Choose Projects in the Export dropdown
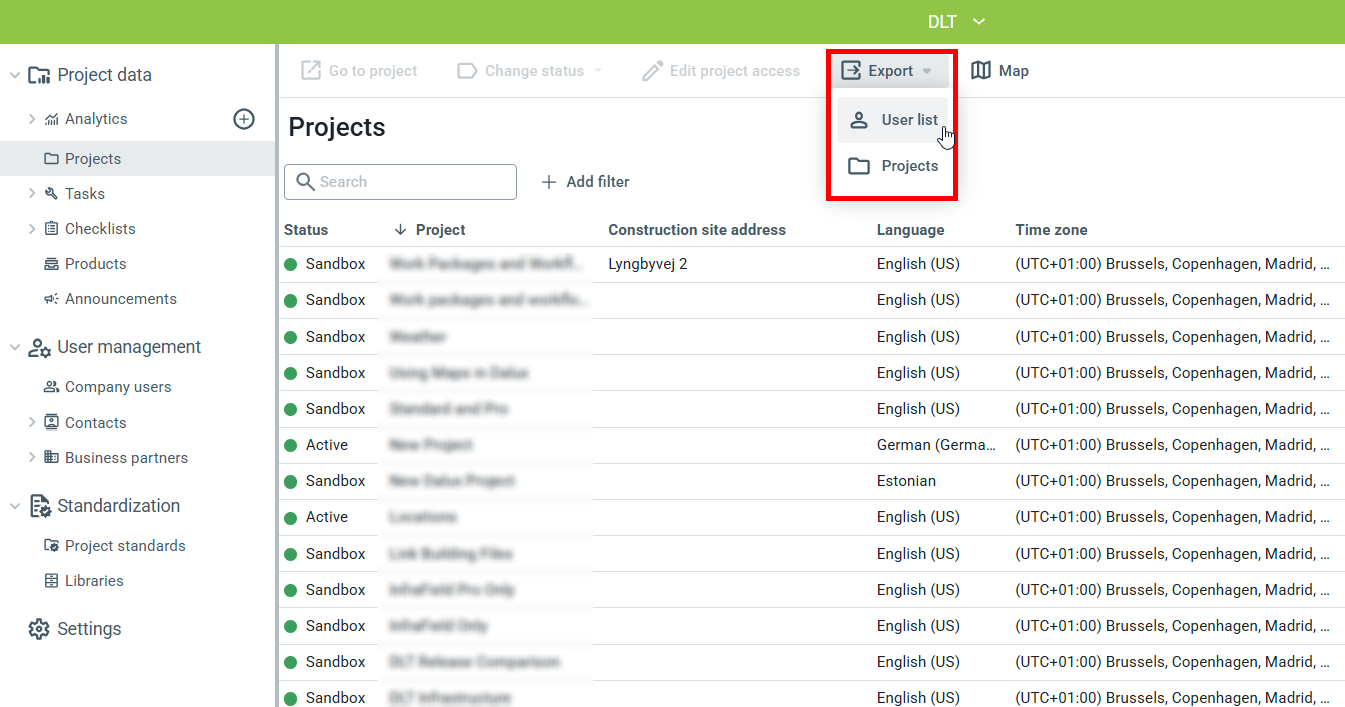Screen dimensions: 1345x707 pos(893,166)
